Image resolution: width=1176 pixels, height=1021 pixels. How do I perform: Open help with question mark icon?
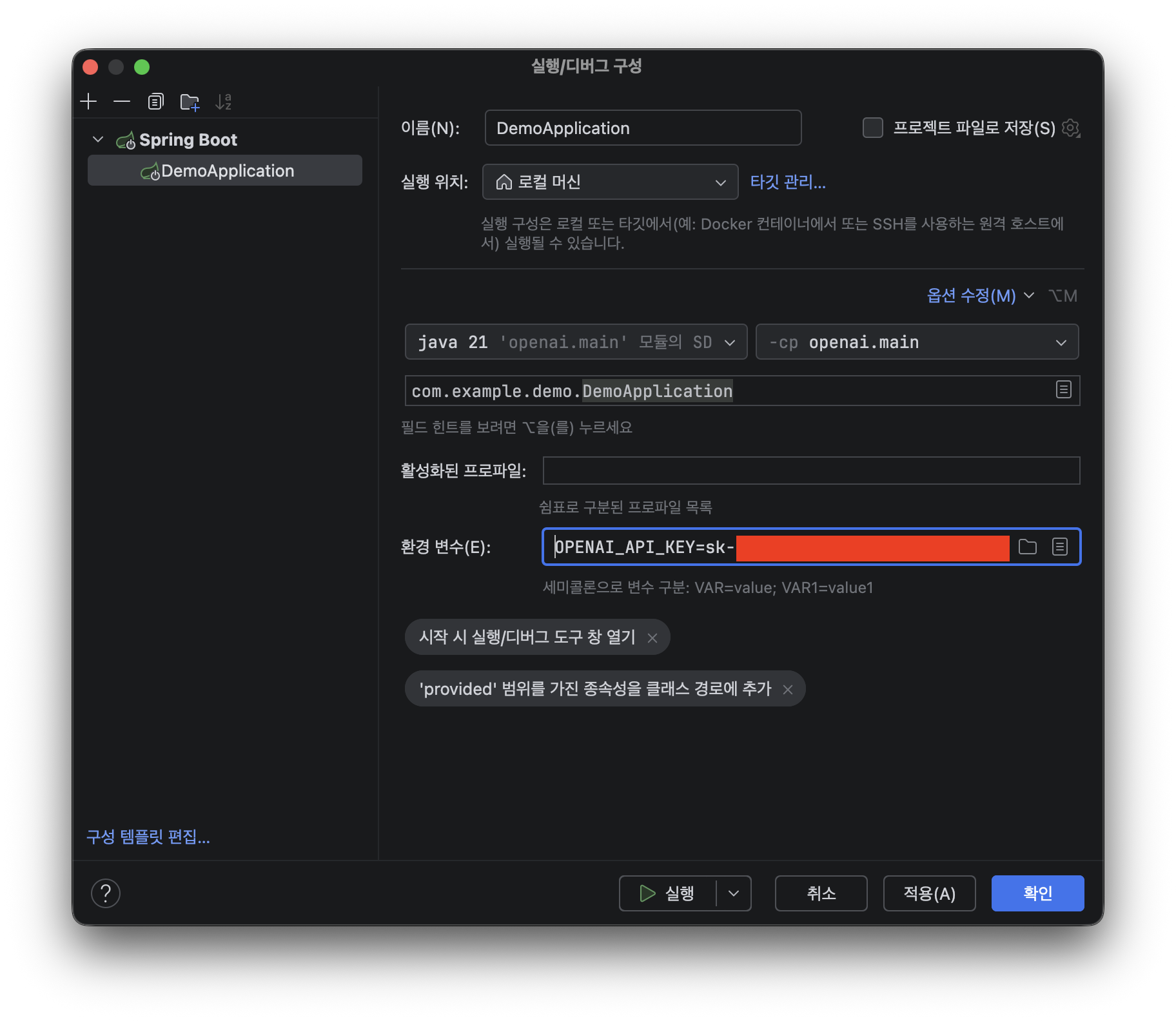point(106,893)
